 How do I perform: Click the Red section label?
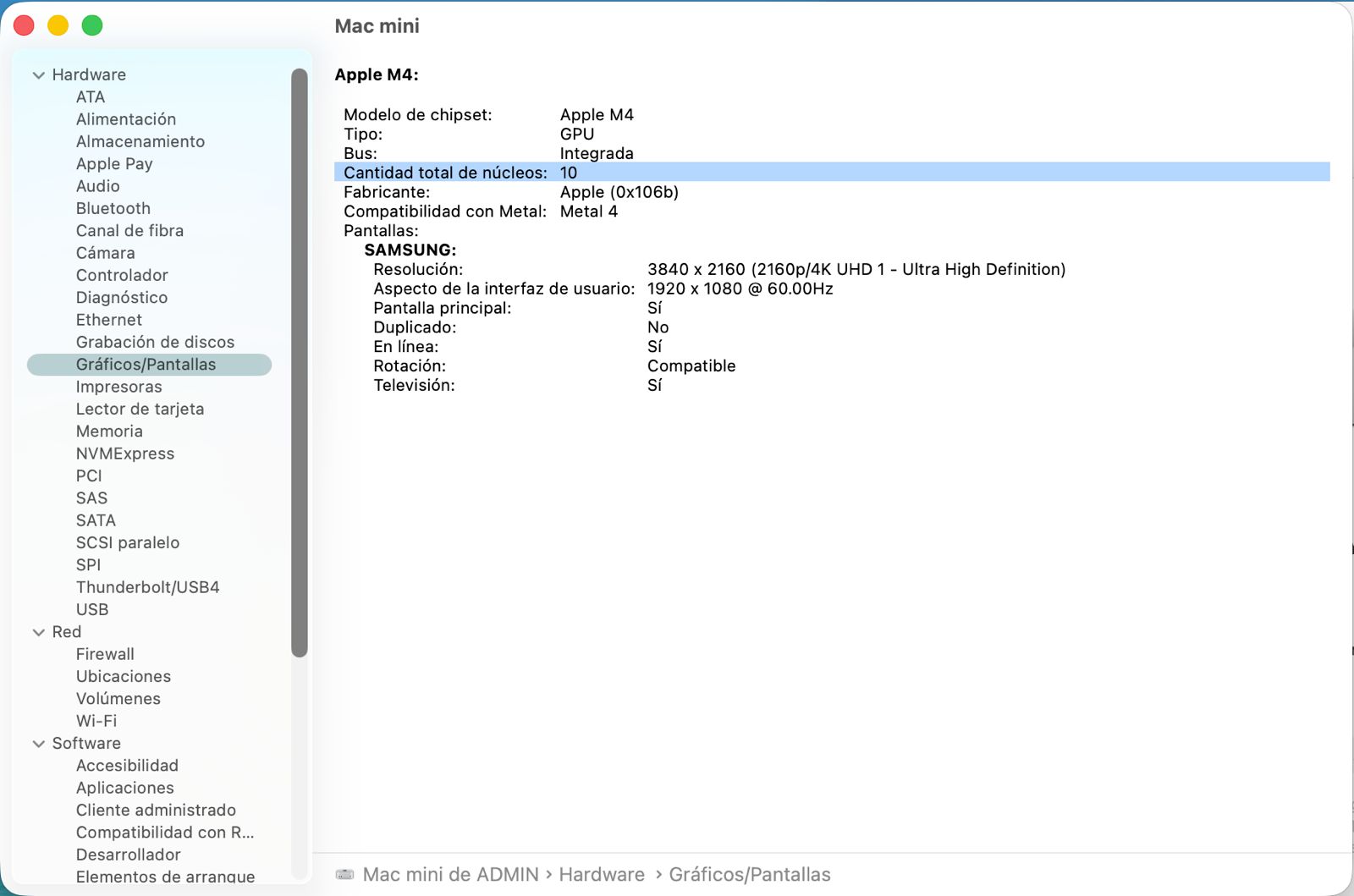click(67, 632)
